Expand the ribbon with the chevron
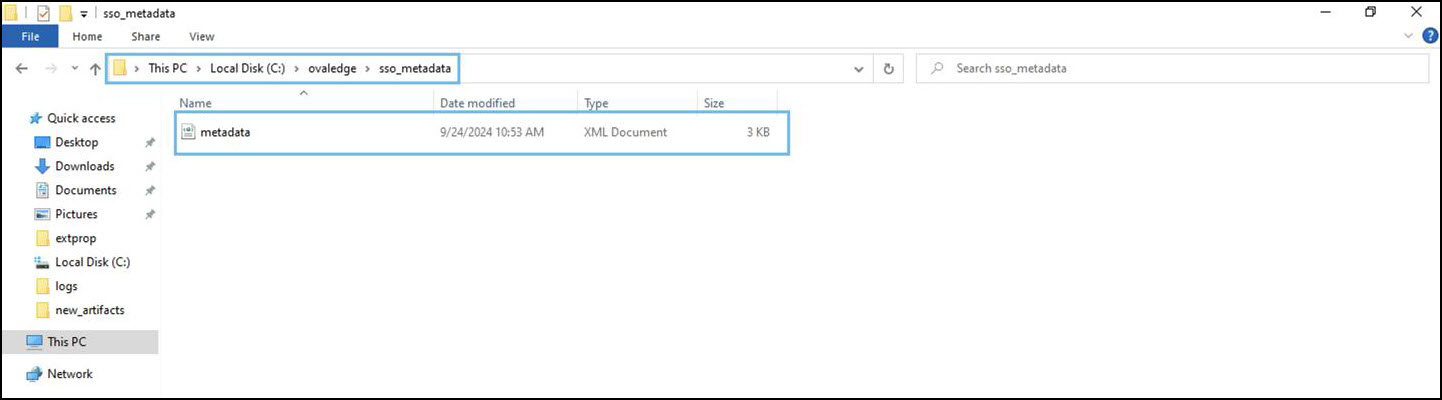This screenshot has height=400, width=1442. click(x=1410, y=36)
